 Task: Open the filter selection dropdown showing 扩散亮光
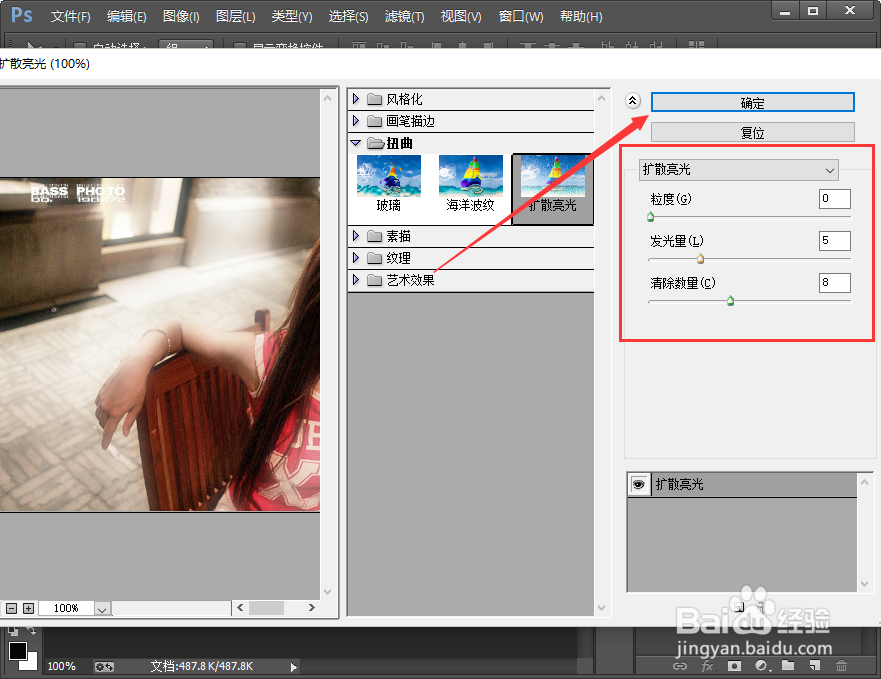pos(737,170)
